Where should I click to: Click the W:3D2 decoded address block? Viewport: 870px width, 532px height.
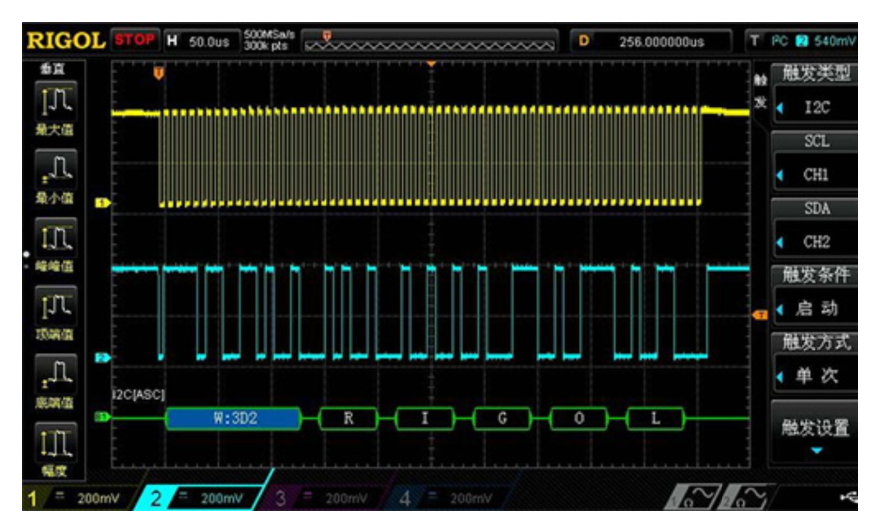234,418
